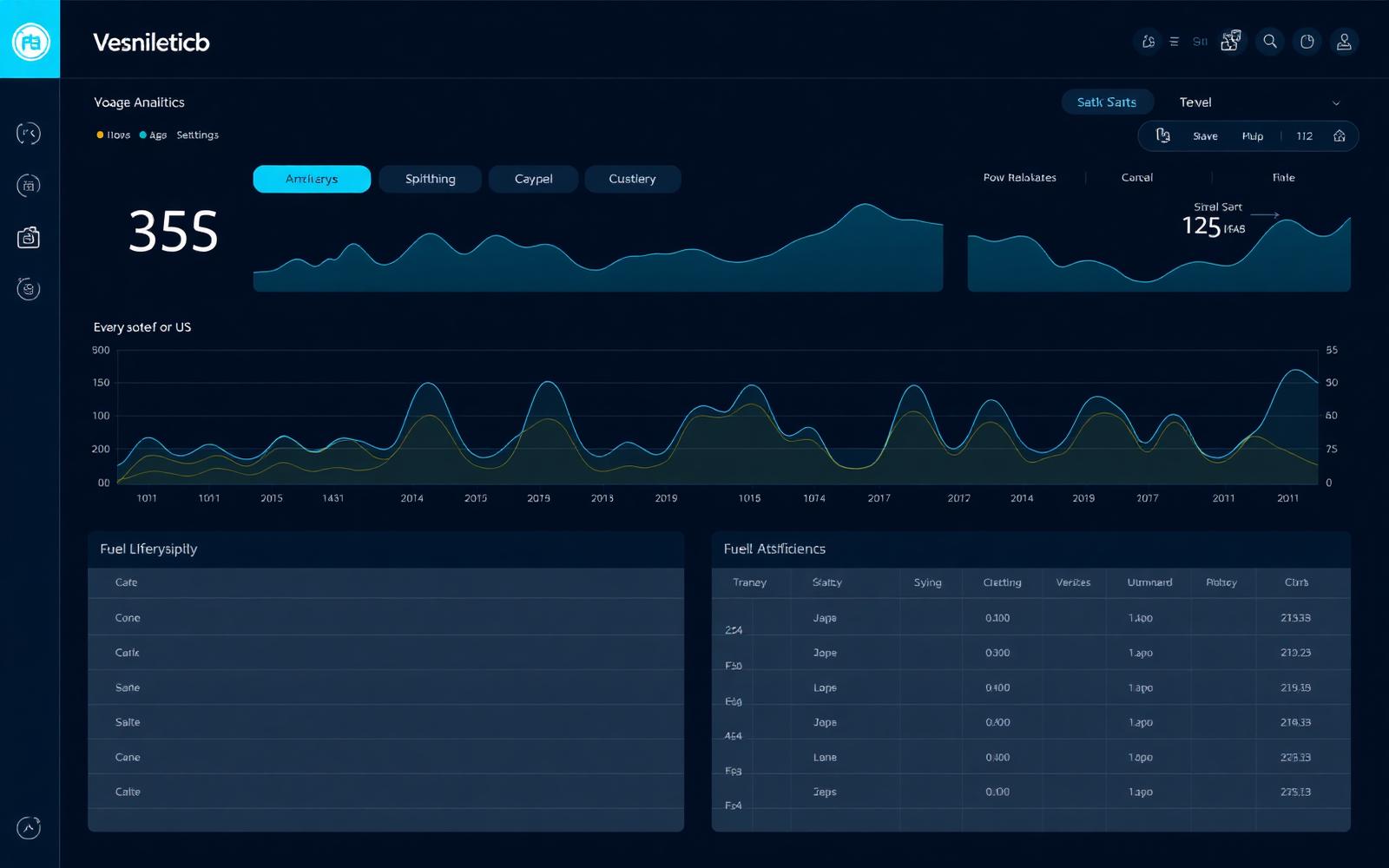Sort by the Verites column header
1389x868 pixels.
(x=1073, y=582)
